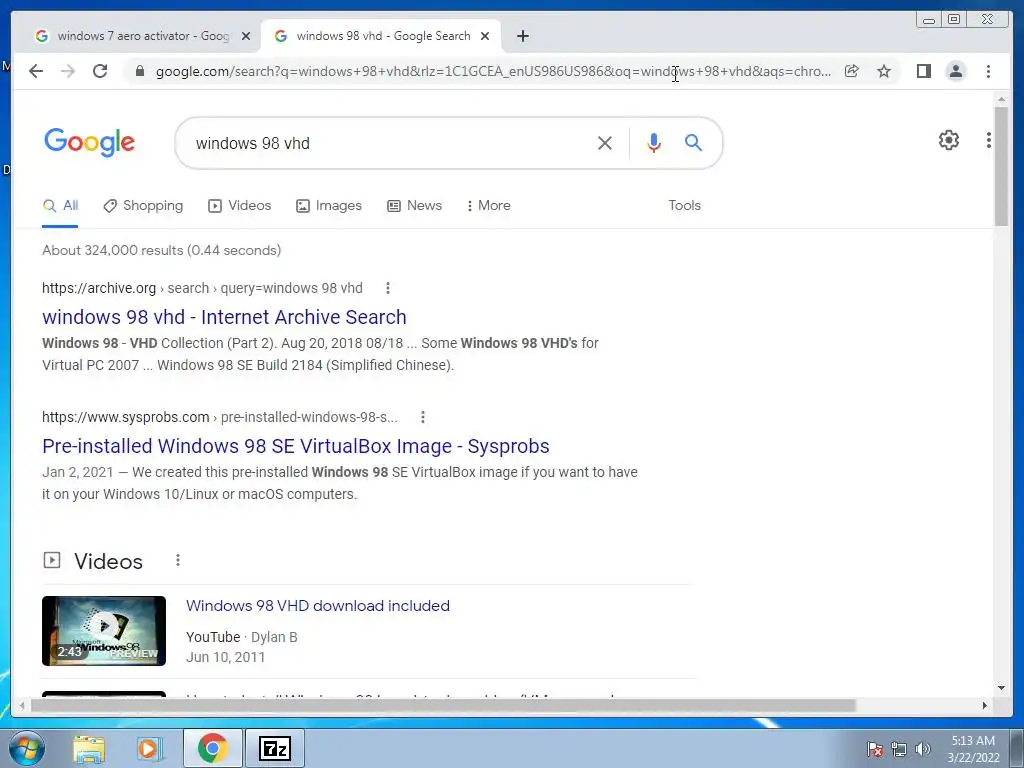Open the Windows Start orb
The width and height of the screenshot is (1024, 768).
27,748
